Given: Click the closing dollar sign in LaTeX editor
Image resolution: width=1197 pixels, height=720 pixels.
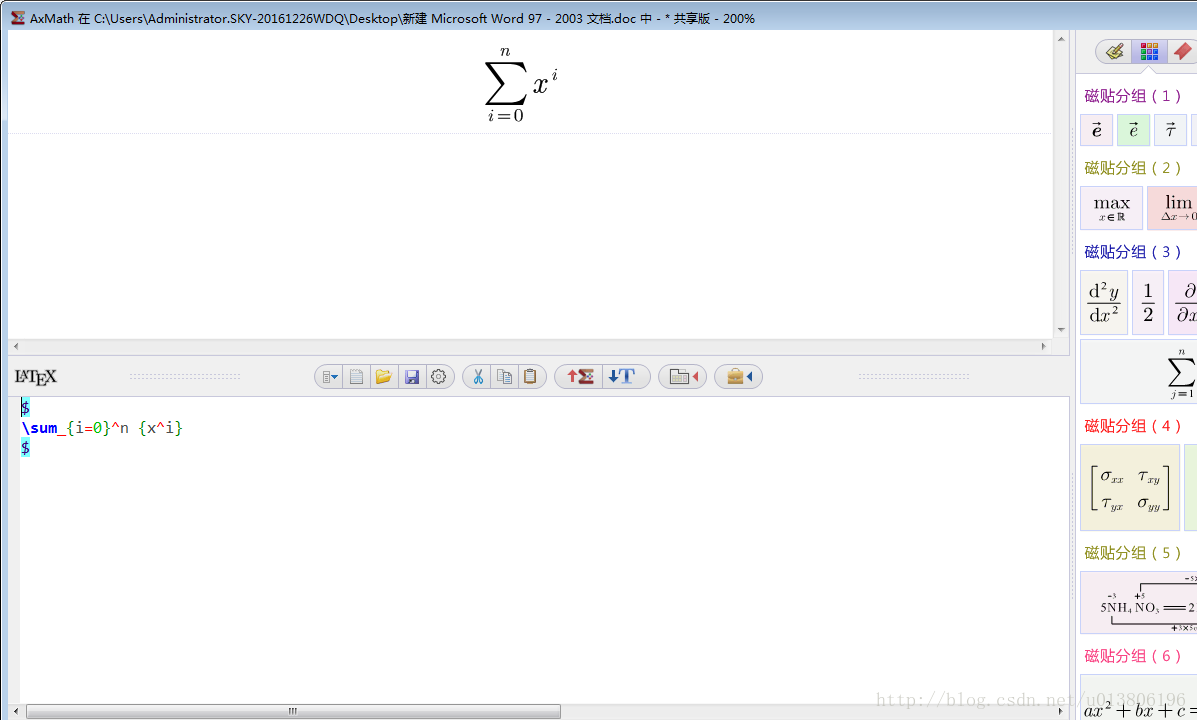Looking at the screenshot, I should click(25, 448).
